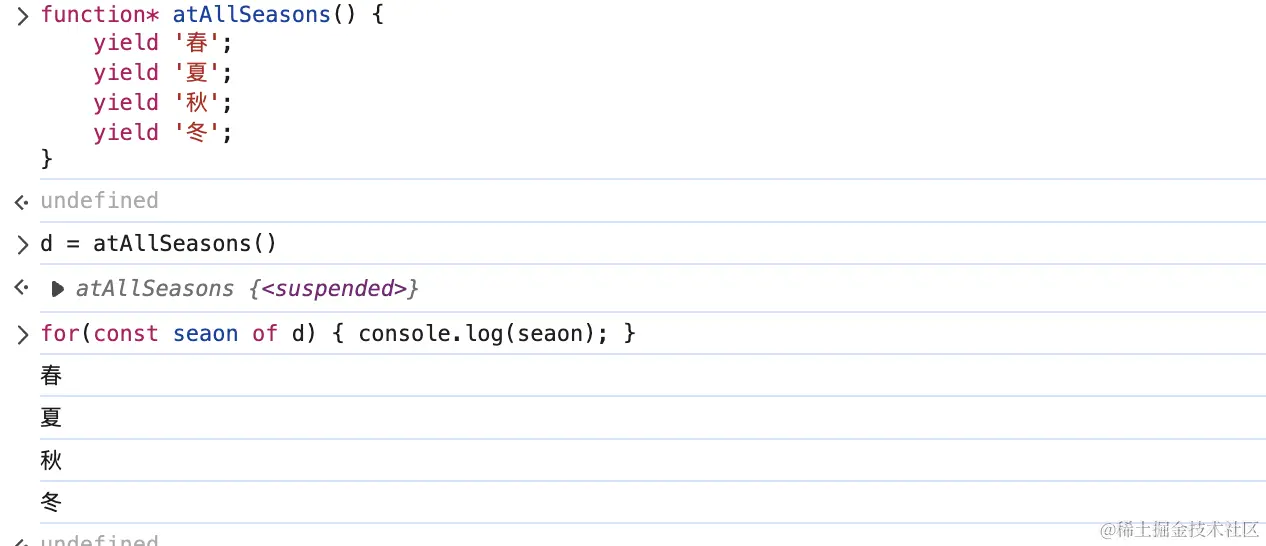The height and width of the screenshot is (546, 1266).
Task: Click the yield '夏' code line
Action: click(163, 73)
